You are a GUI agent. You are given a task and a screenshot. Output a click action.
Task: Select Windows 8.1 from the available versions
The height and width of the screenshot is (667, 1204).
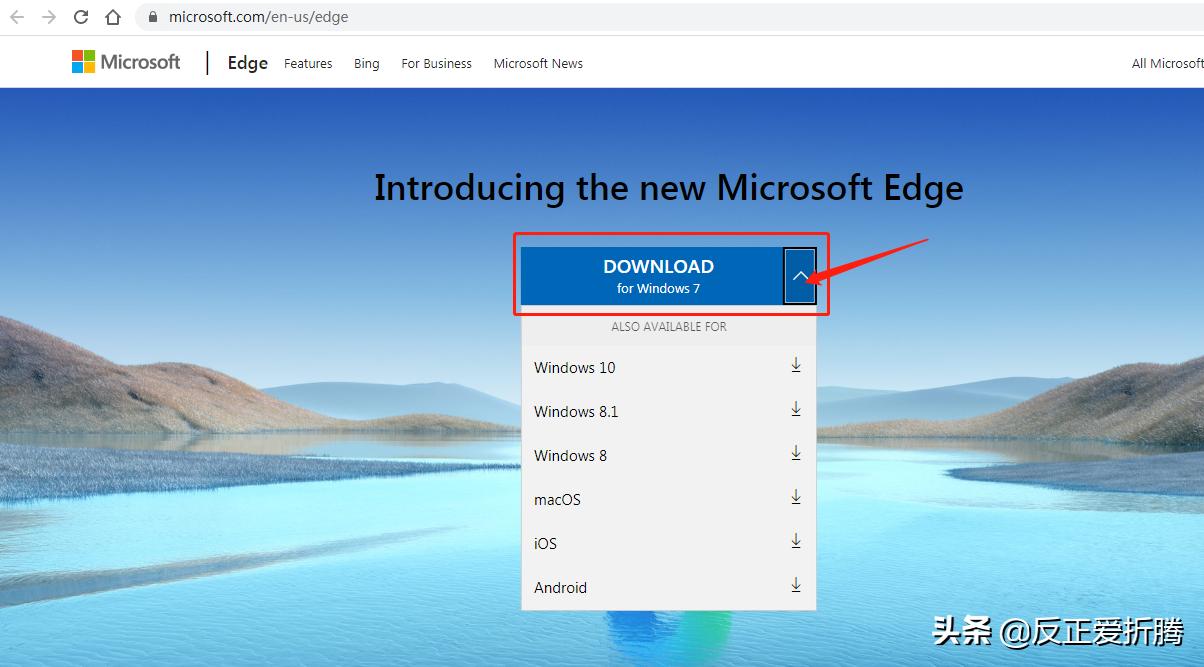pos(576,411)
